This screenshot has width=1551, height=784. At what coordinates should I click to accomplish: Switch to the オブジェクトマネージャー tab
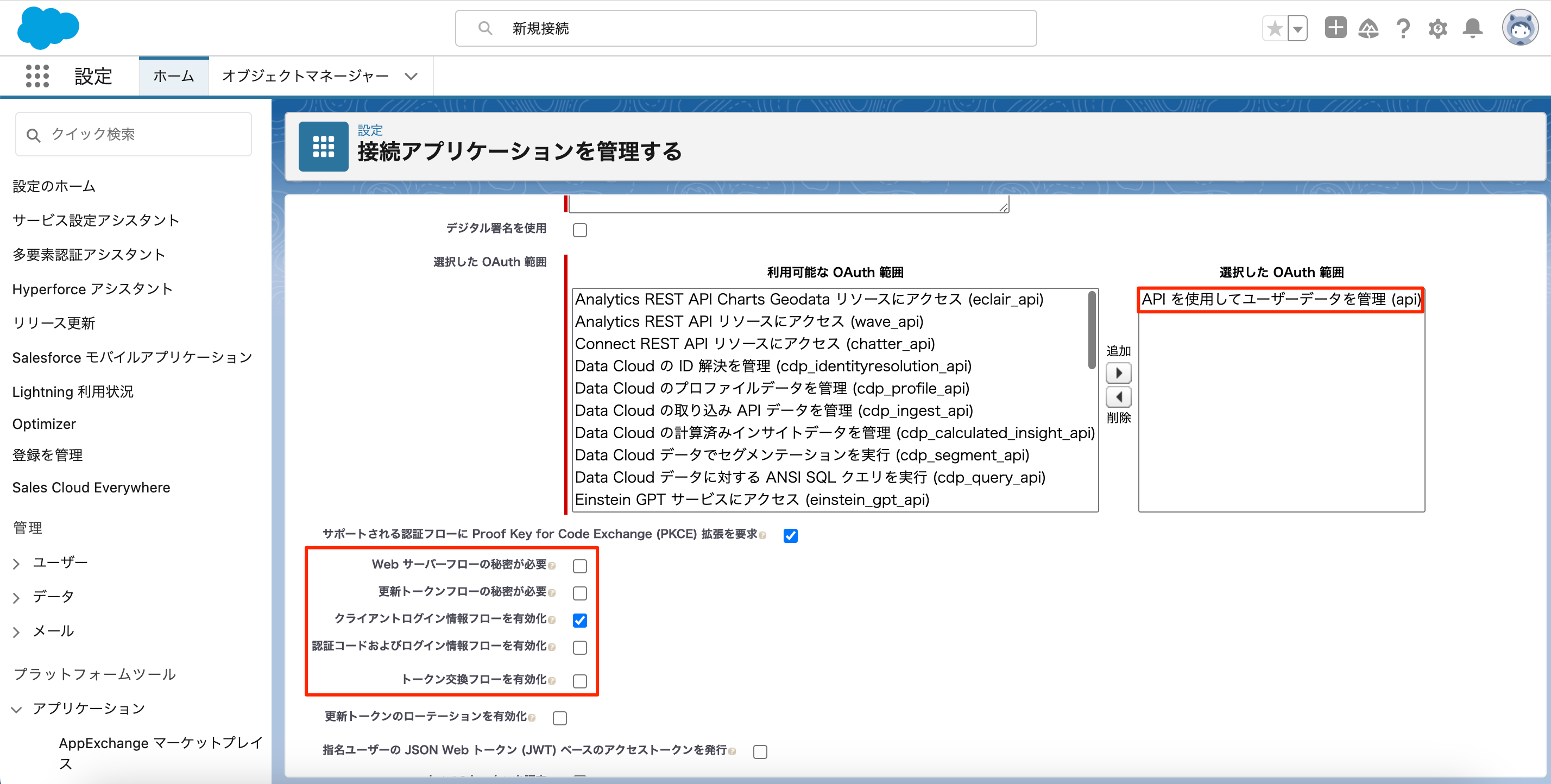[305, 76]
